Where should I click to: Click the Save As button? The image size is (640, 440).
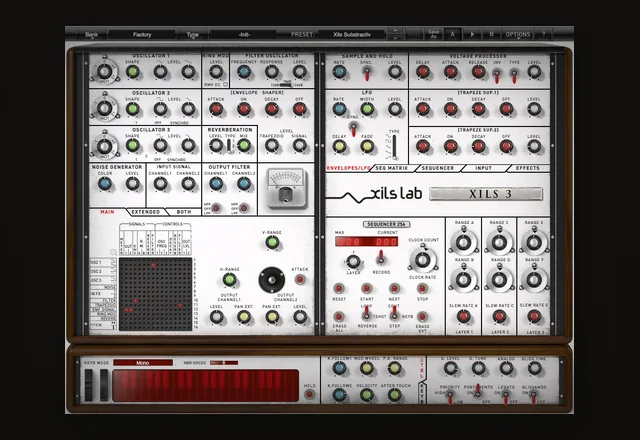tap(433, 34)
